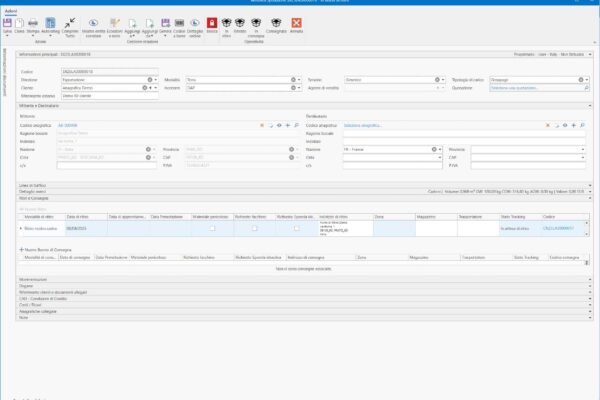600x400 pixels.
Task: Click the orange Annulla icon
Action: click(x=296, y=23)
